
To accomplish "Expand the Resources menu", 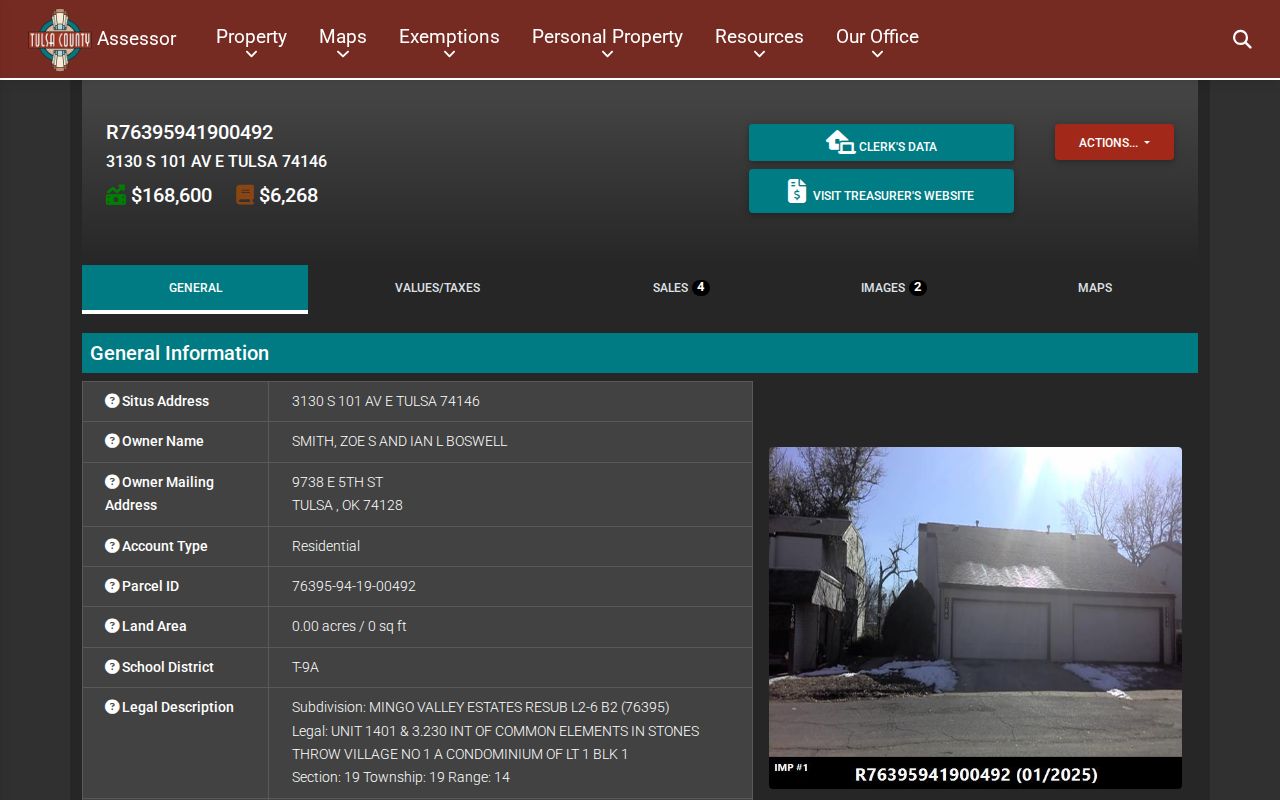I will click(x=759, y=42).
